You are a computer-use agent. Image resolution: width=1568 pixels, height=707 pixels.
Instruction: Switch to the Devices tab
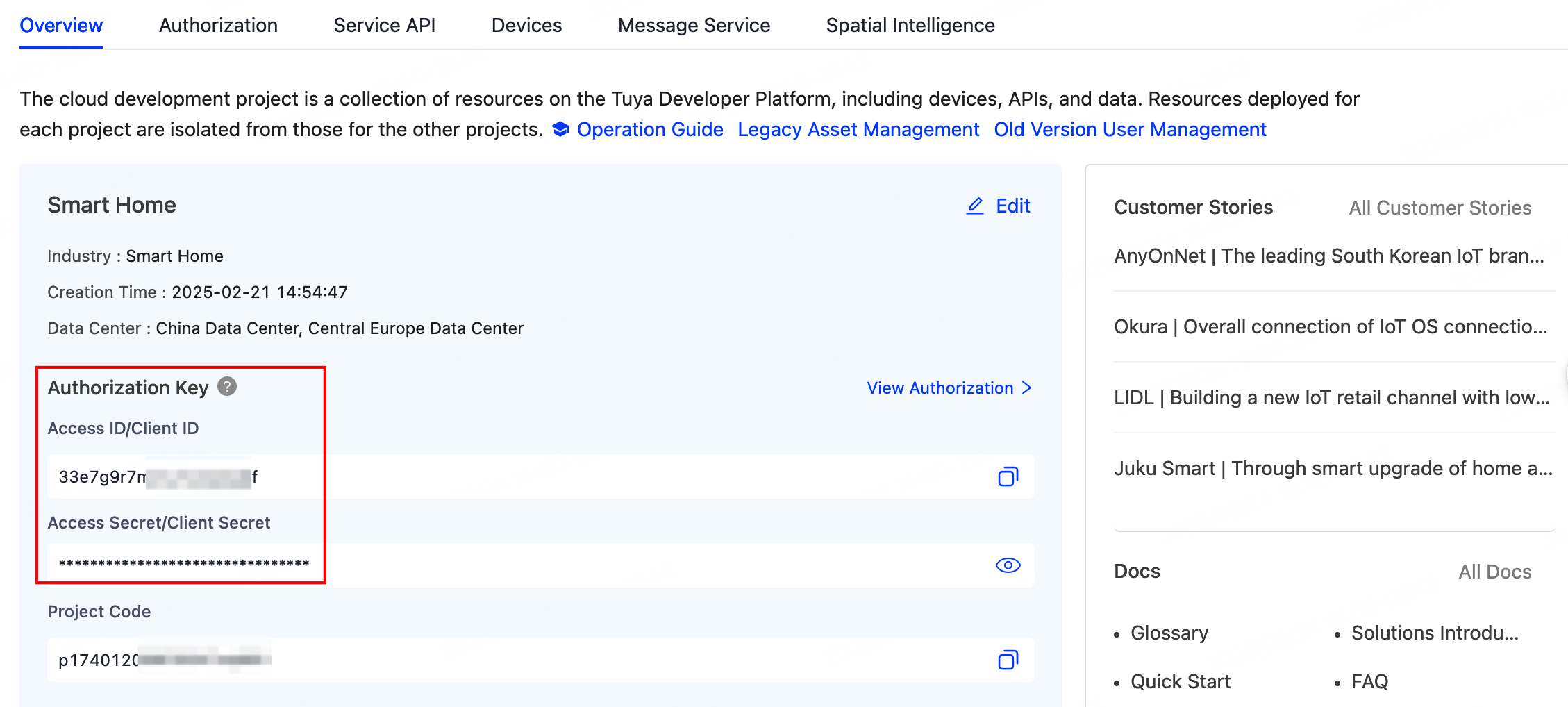(526, 25)
